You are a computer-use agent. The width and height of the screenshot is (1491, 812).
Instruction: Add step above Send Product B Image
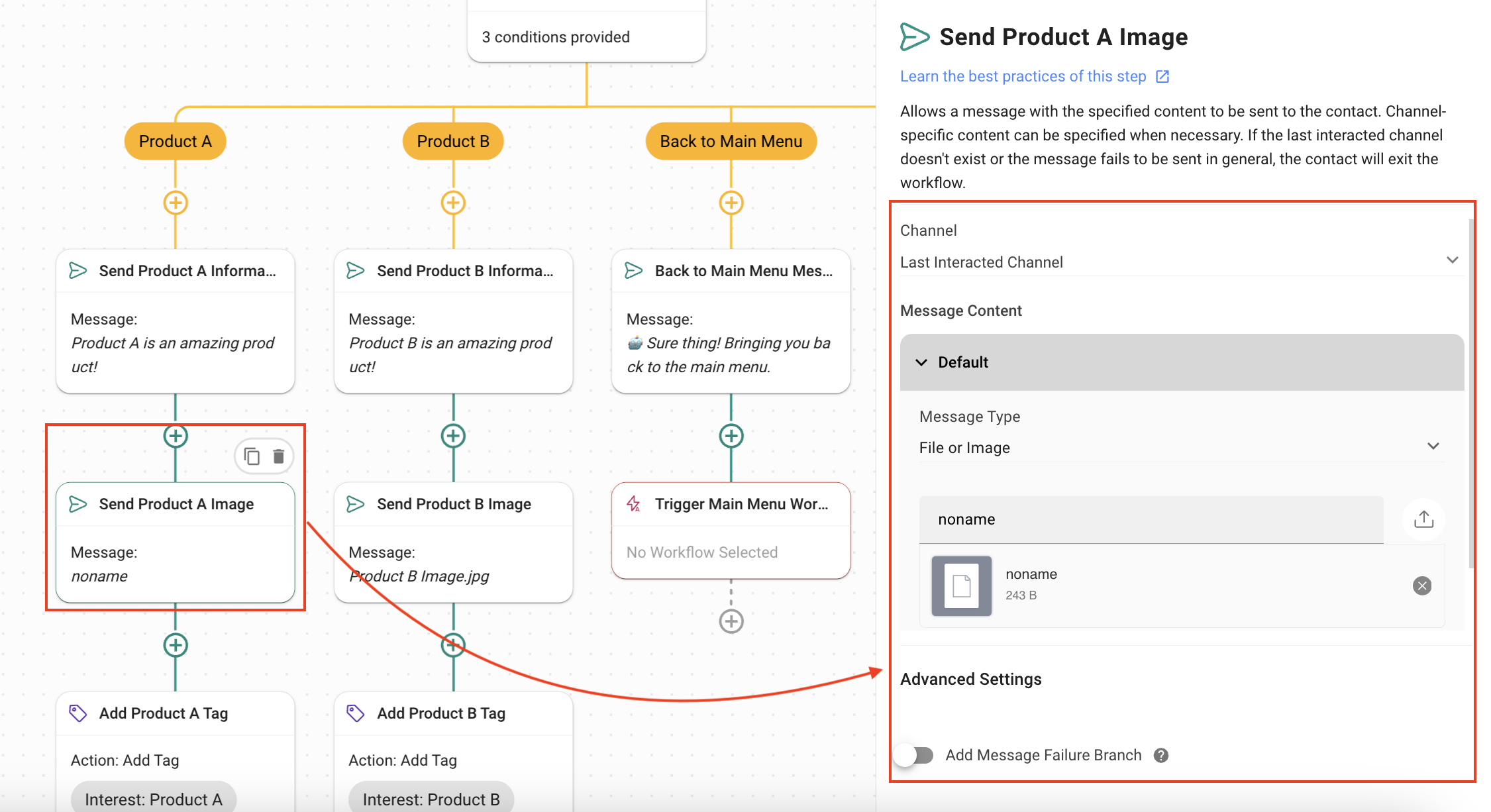coord(453,436)
